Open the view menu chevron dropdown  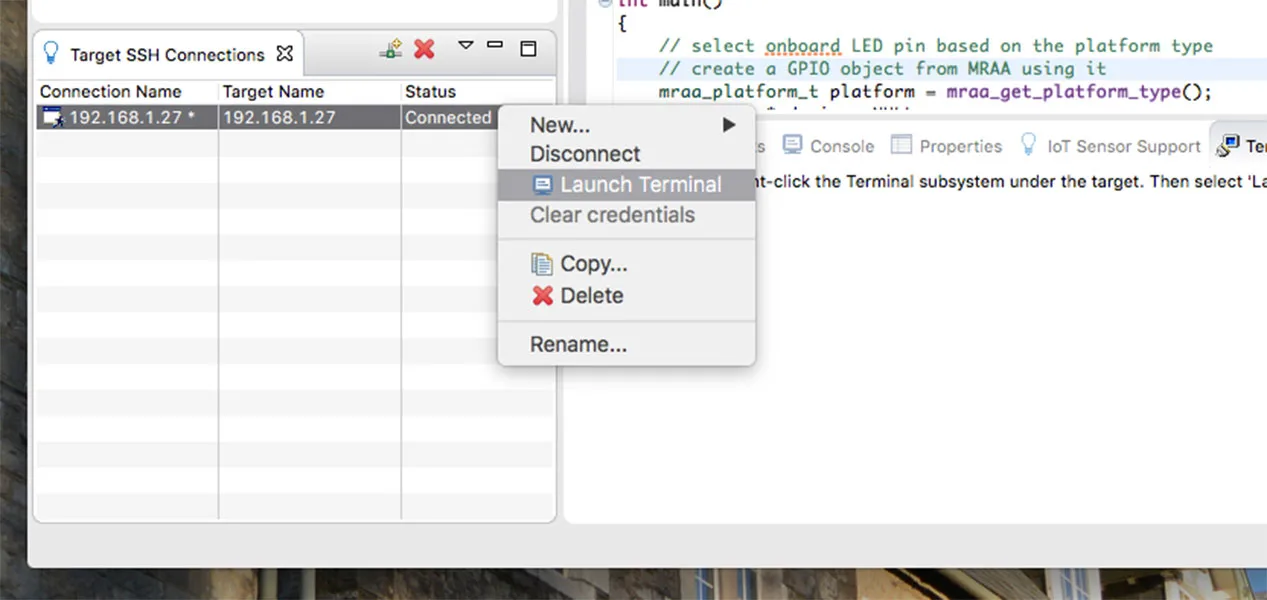pos(464,46)
